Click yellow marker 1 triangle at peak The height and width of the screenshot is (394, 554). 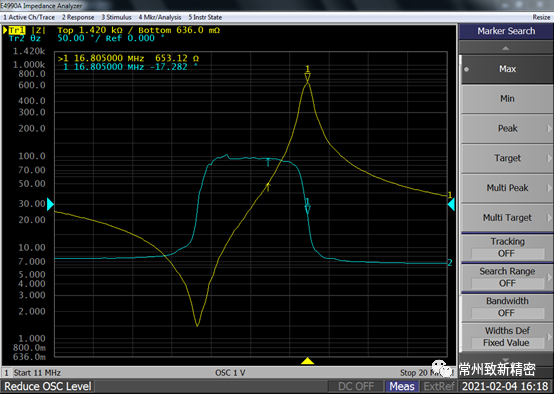pyautogui.click(x=307, y=77)
